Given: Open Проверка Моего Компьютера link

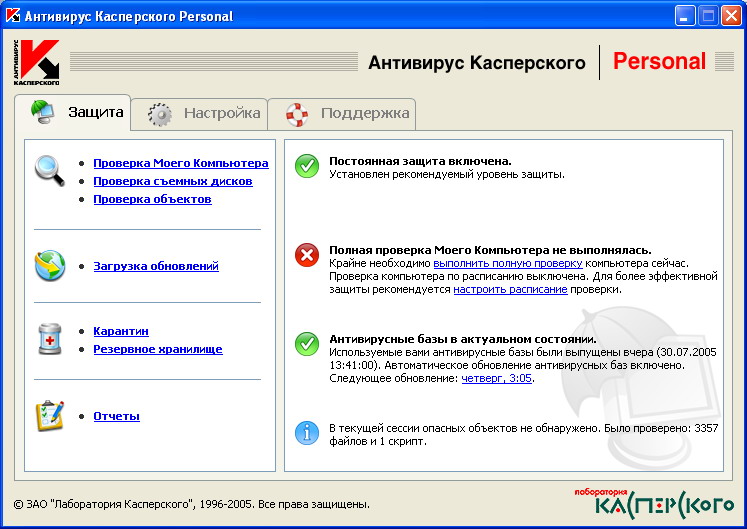Looking at the screenshot, I should [180, 163].
